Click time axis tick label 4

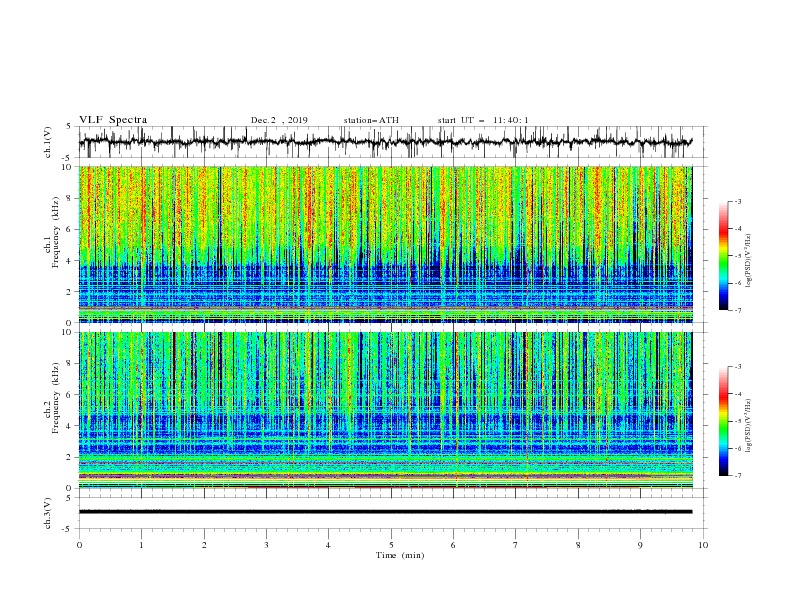pyautogui.click(x=328, y=545)
